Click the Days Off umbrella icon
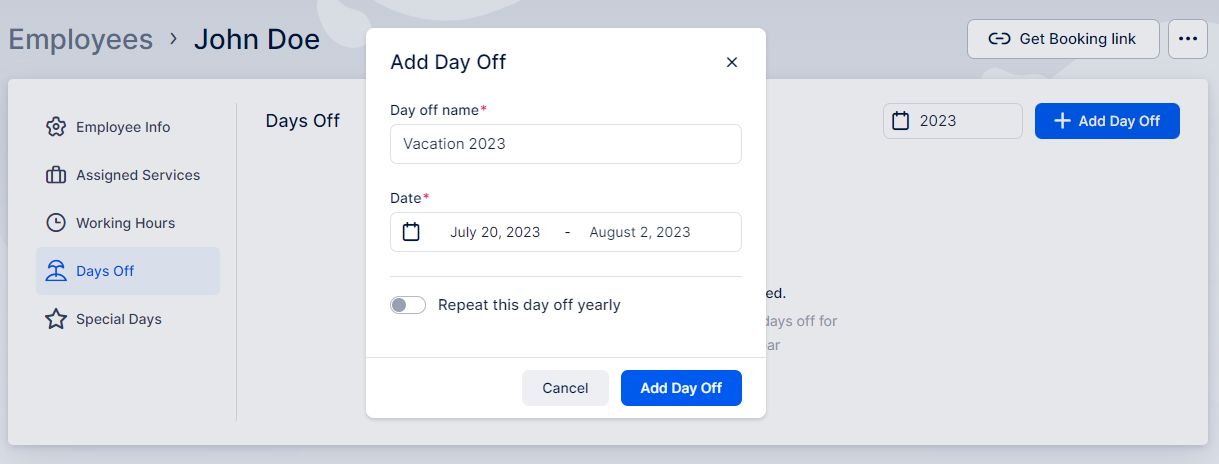The image size is (1219, 464). 56,271
